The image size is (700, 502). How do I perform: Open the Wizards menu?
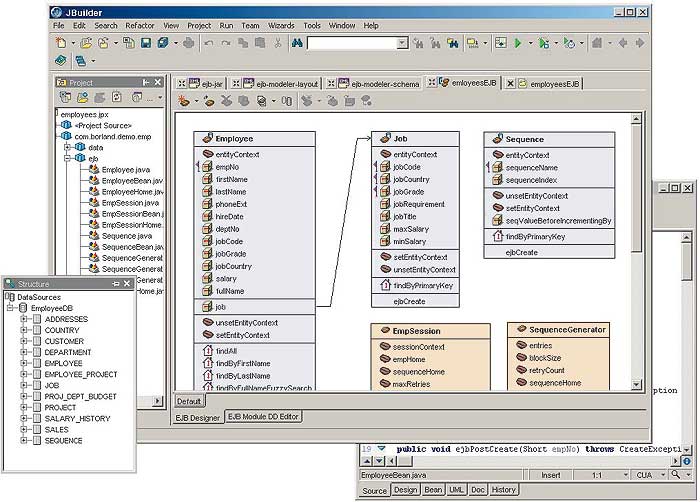pos(281,25)
